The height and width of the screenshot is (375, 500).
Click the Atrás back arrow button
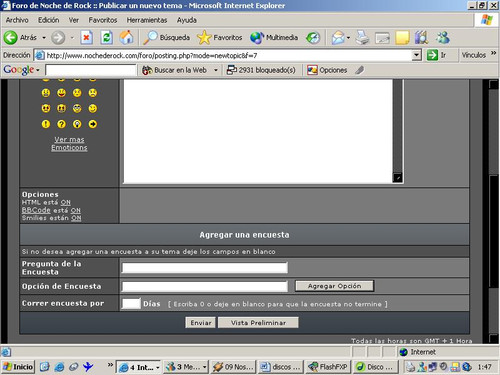coord(10,37)
